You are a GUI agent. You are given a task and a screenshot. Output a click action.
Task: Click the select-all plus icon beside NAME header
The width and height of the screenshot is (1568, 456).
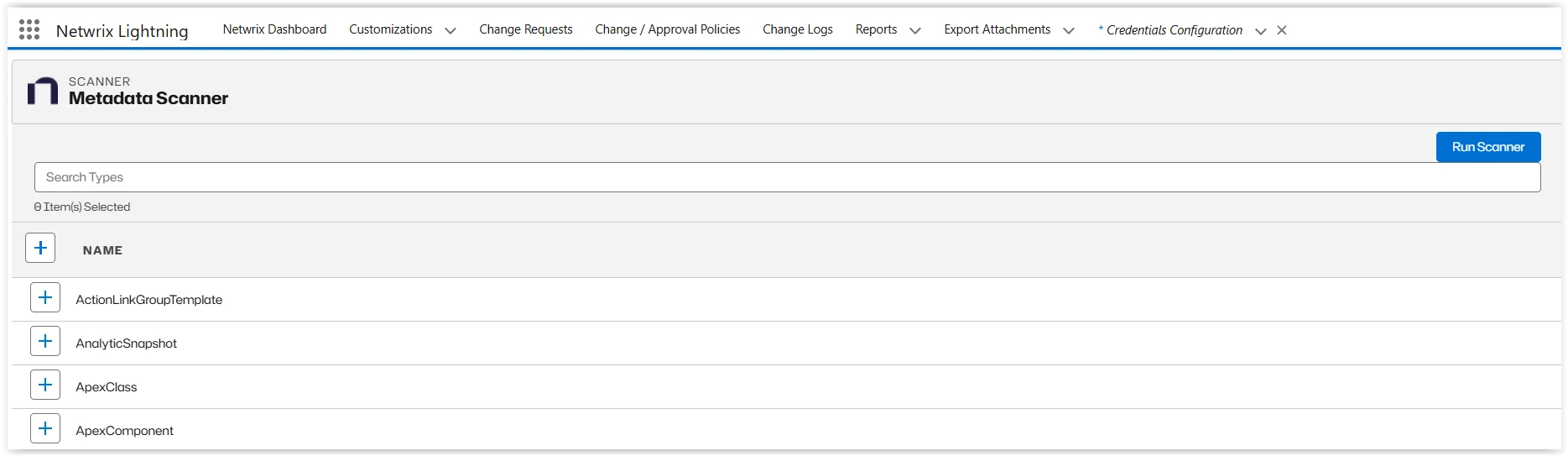40,249
